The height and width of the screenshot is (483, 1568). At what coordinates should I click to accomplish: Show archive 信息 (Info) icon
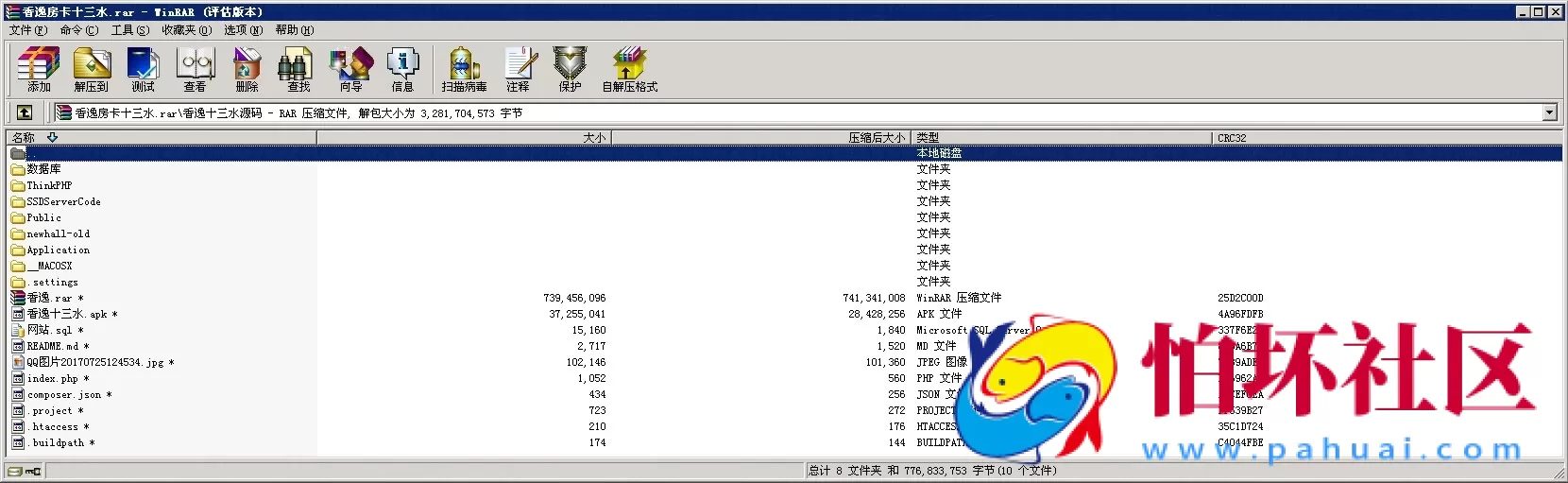point(403,70)
